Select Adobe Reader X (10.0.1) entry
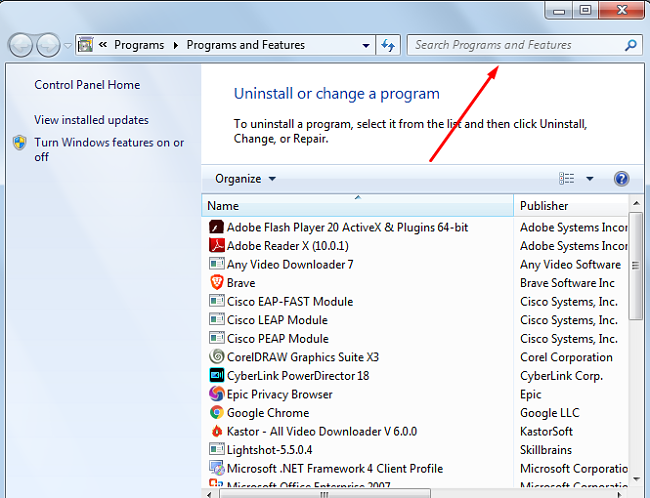 [288, 246]
